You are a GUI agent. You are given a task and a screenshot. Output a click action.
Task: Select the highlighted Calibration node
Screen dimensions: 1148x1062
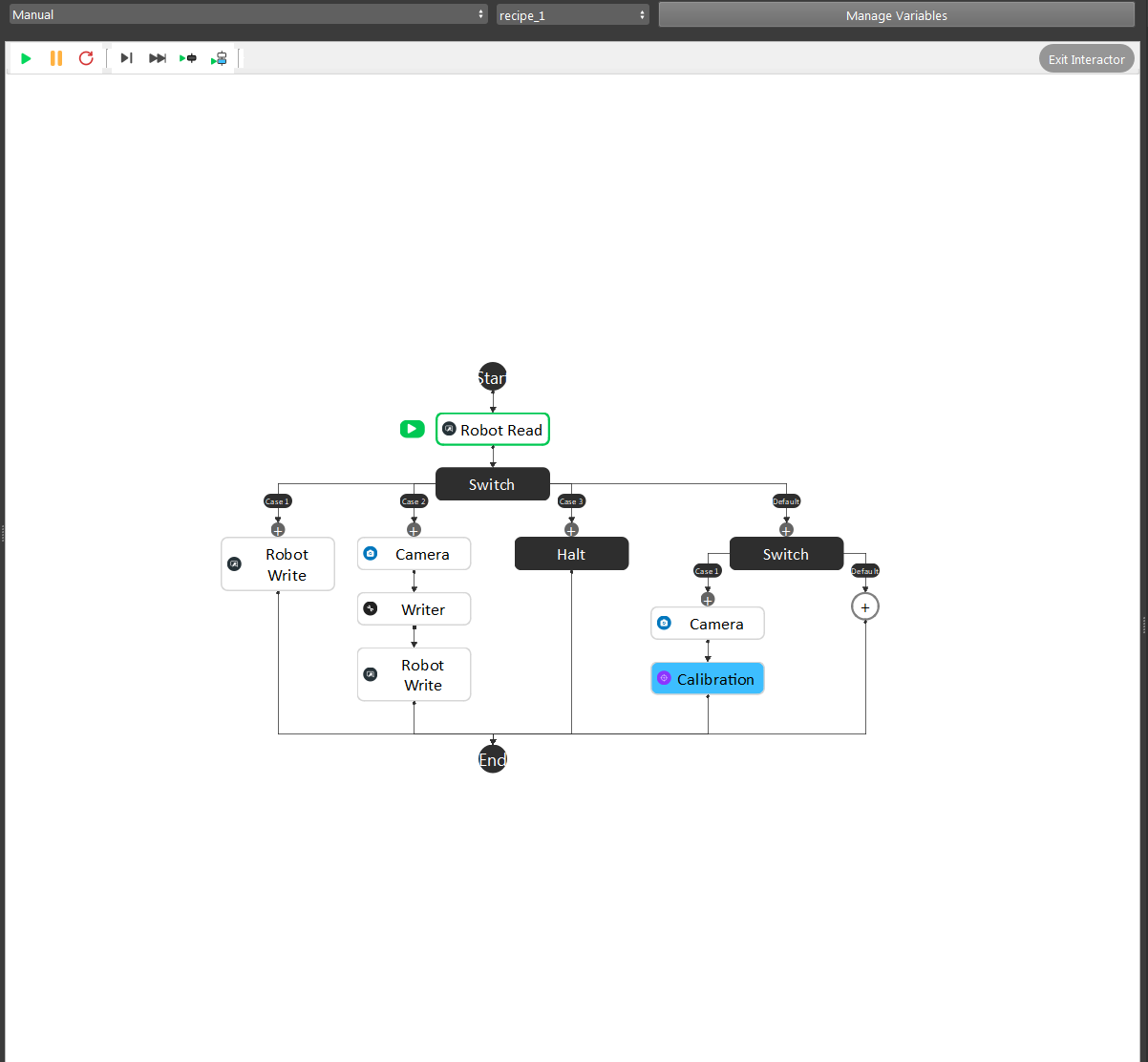[x=708, y=679]
